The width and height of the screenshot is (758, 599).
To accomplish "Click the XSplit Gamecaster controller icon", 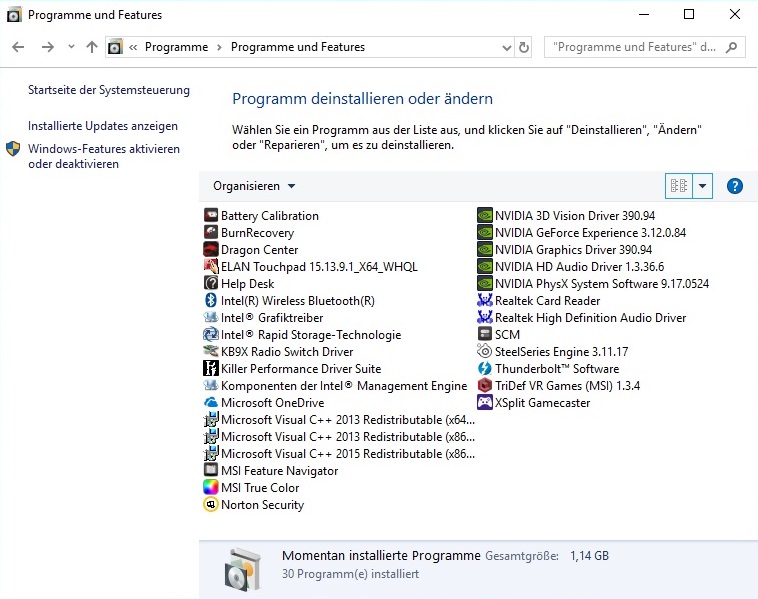I will [484, 402].
